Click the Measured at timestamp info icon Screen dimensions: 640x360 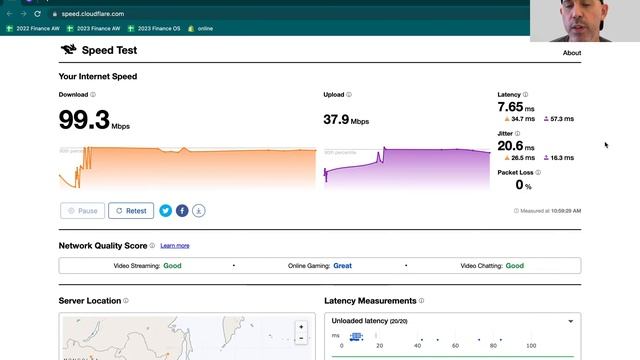coord(516,211)
